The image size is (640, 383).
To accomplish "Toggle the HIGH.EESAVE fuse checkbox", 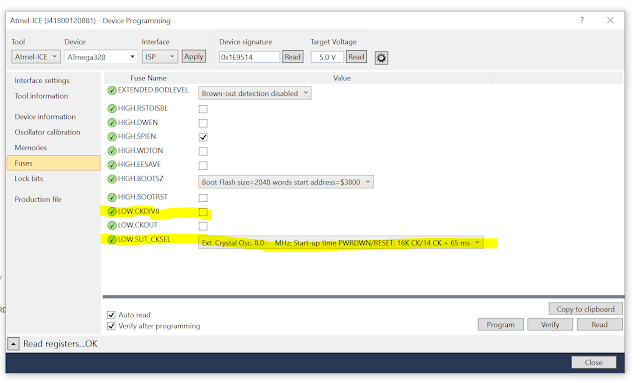I will pyautogui.click(x=203, y=165).
